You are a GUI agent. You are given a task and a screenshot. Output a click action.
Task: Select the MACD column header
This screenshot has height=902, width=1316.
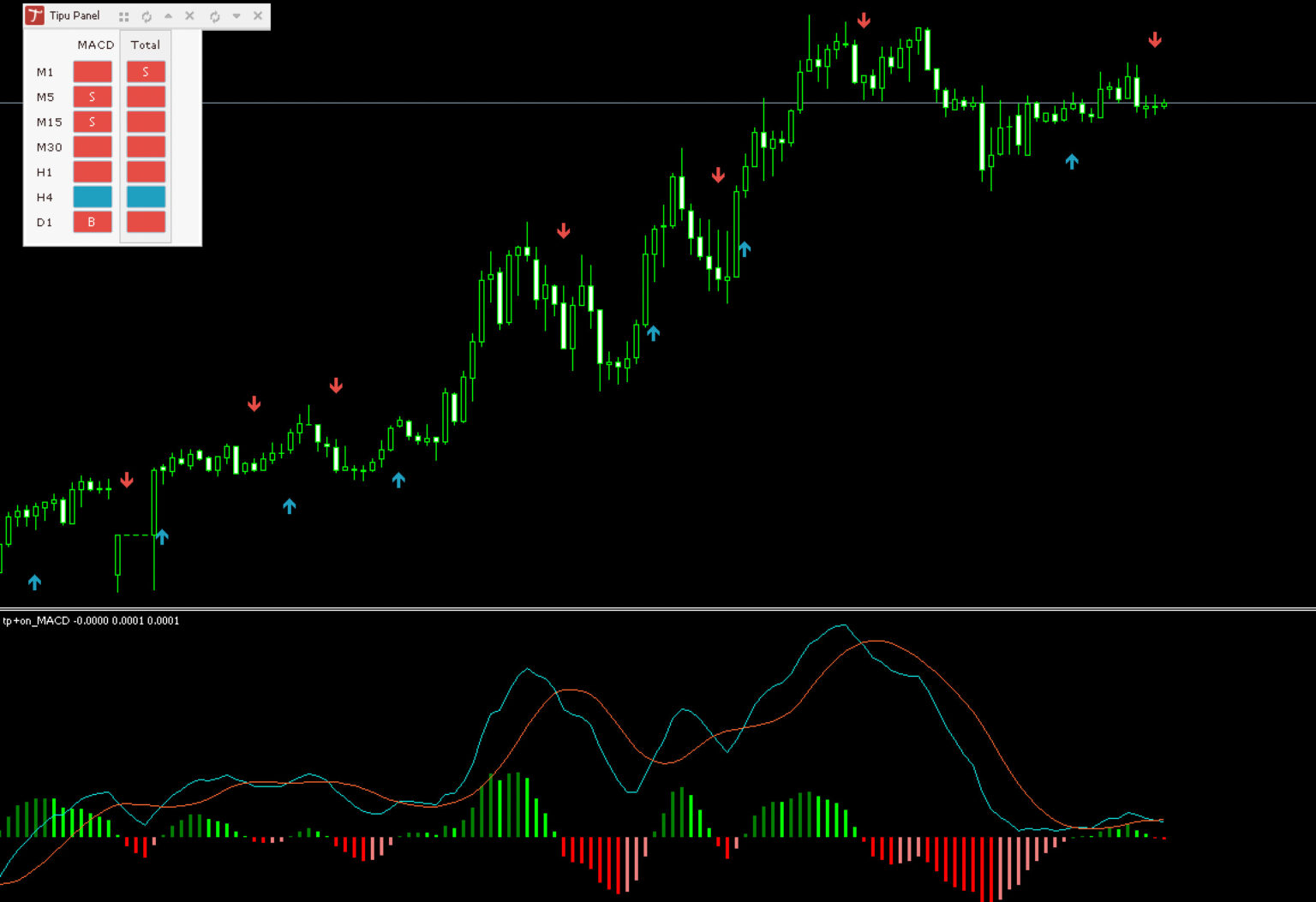click(95, 45)
